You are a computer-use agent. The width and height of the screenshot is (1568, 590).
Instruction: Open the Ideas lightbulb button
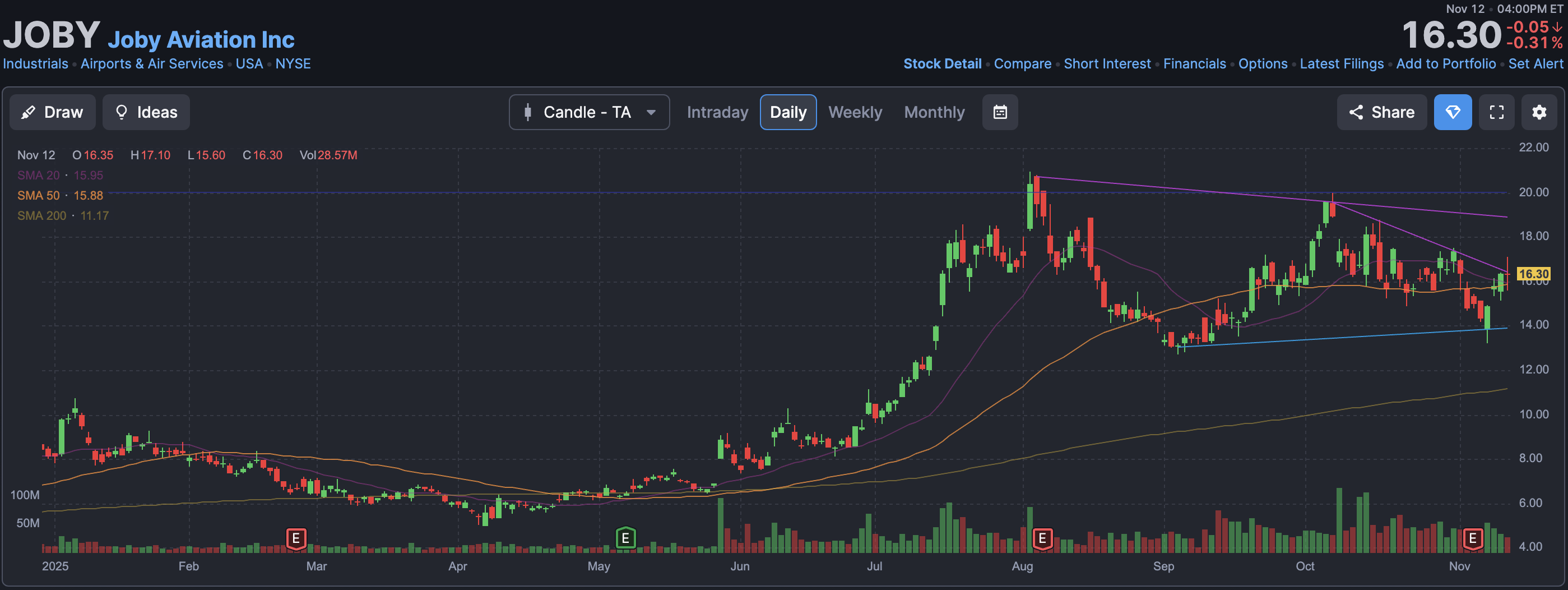click(x=146, y=112)
